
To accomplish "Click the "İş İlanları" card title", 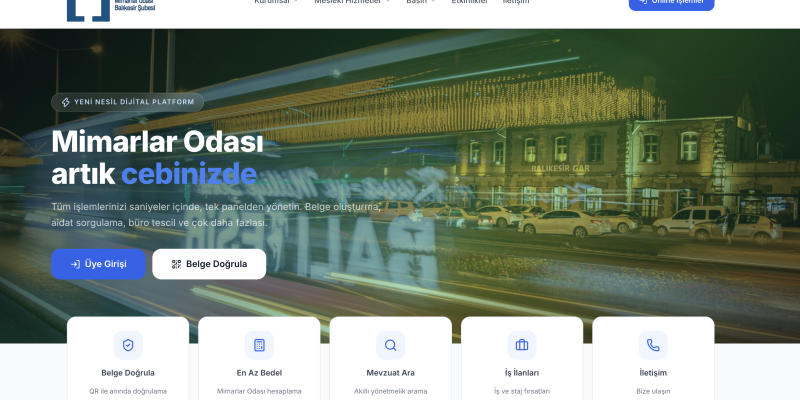I will click(x=522, y=373).
